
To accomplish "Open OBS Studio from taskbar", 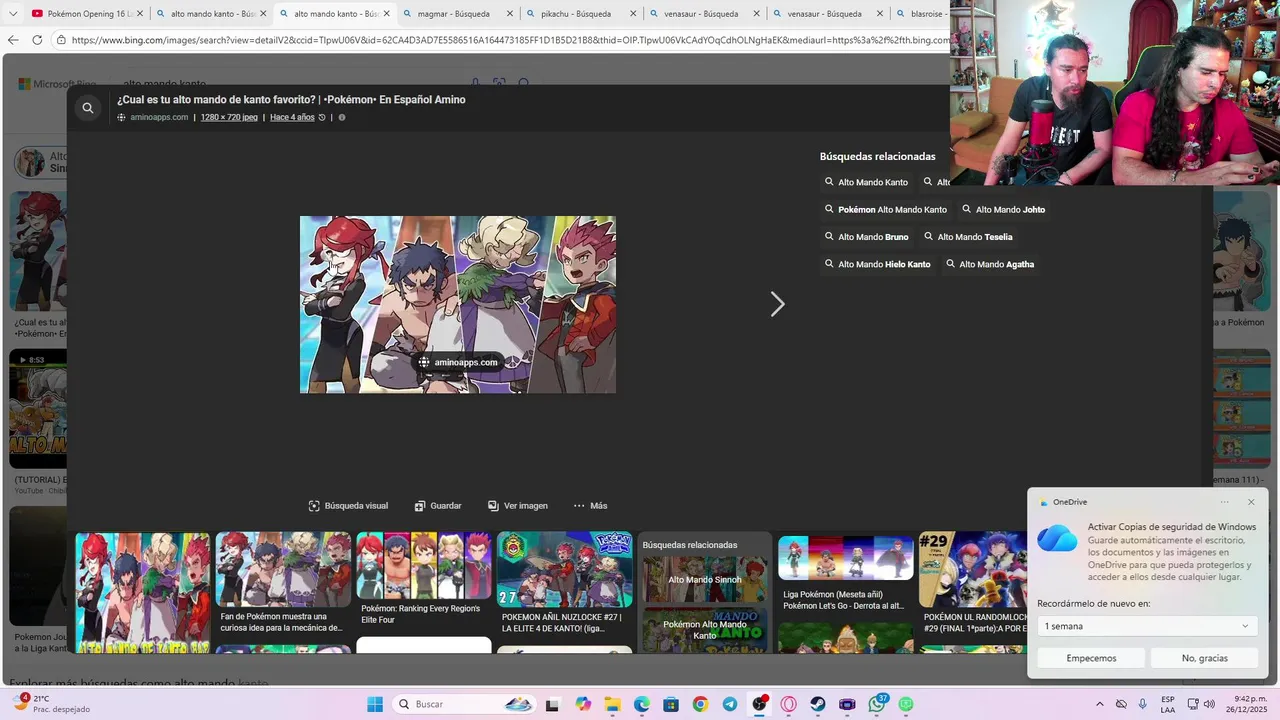I will click(759, 704).
